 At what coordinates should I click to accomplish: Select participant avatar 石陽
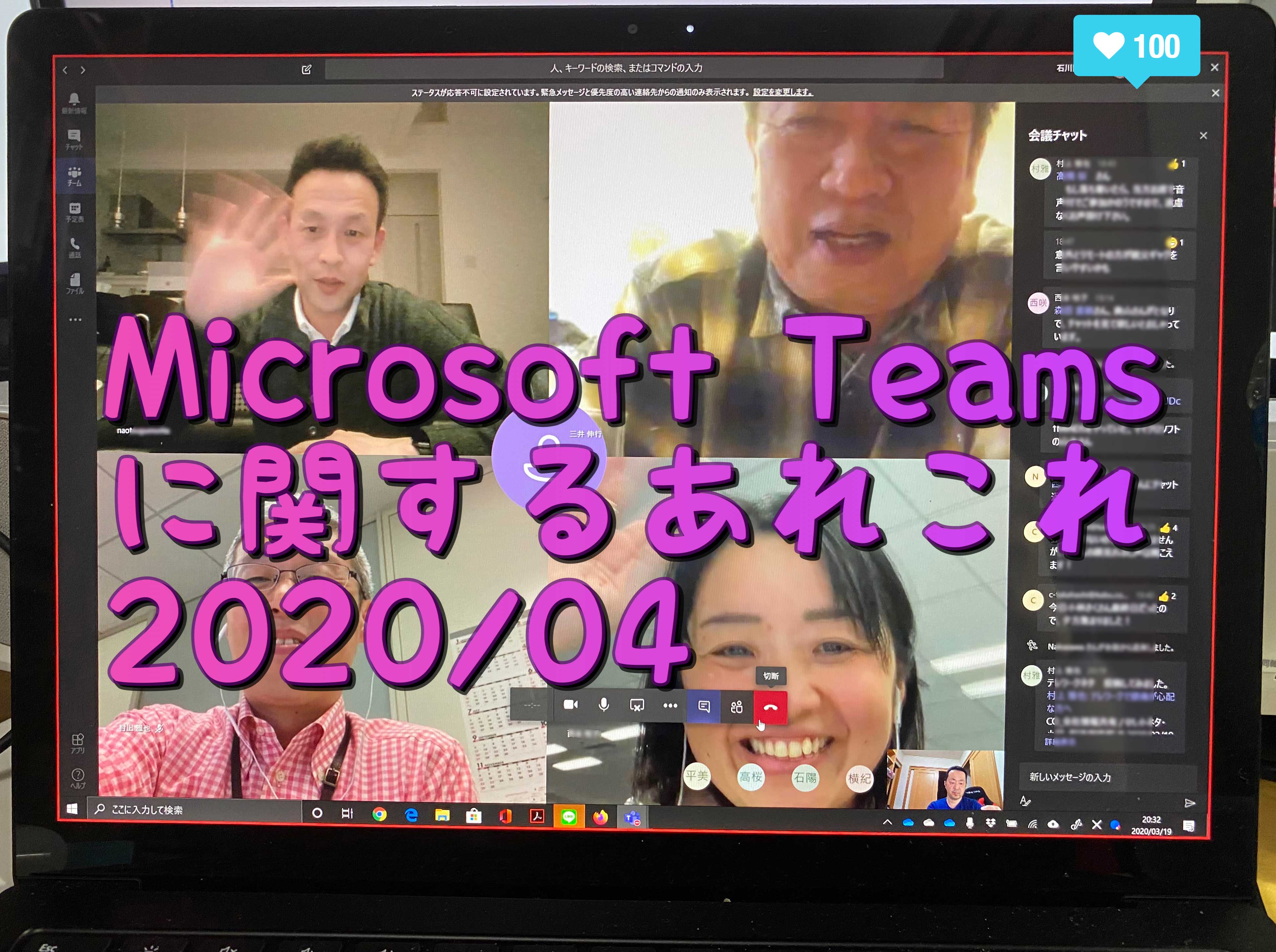[805, 777]
